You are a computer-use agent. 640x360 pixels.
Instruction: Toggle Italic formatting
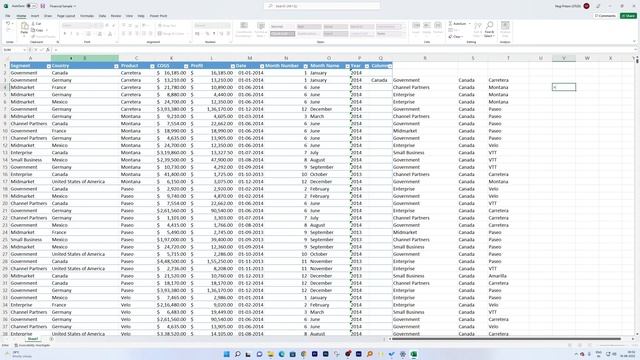coord(71,34)
